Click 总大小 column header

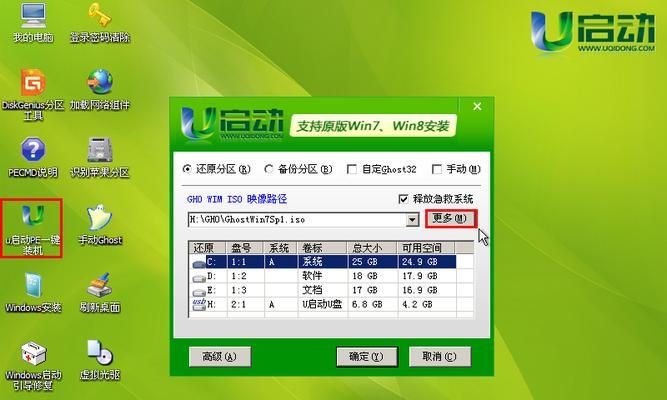tap(372, 248)
